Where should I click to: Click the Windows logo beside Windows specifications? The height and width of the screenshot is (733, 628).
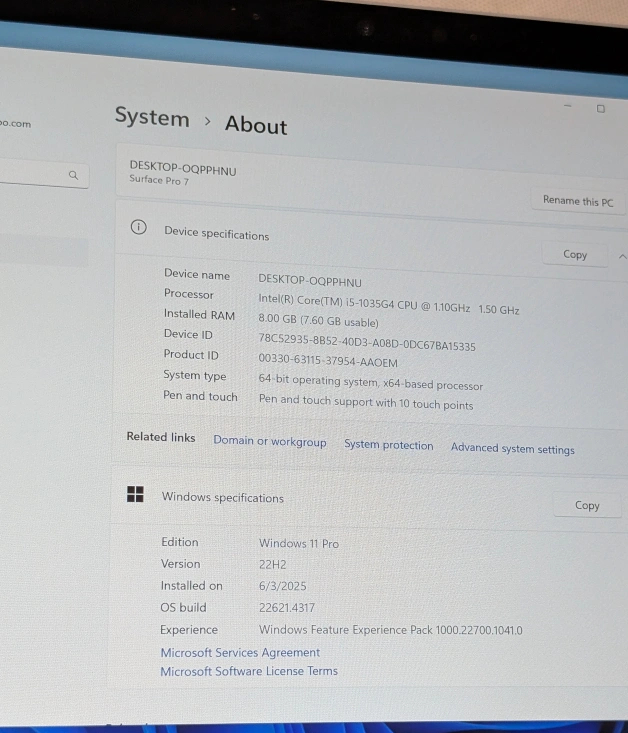coord(135,494)
